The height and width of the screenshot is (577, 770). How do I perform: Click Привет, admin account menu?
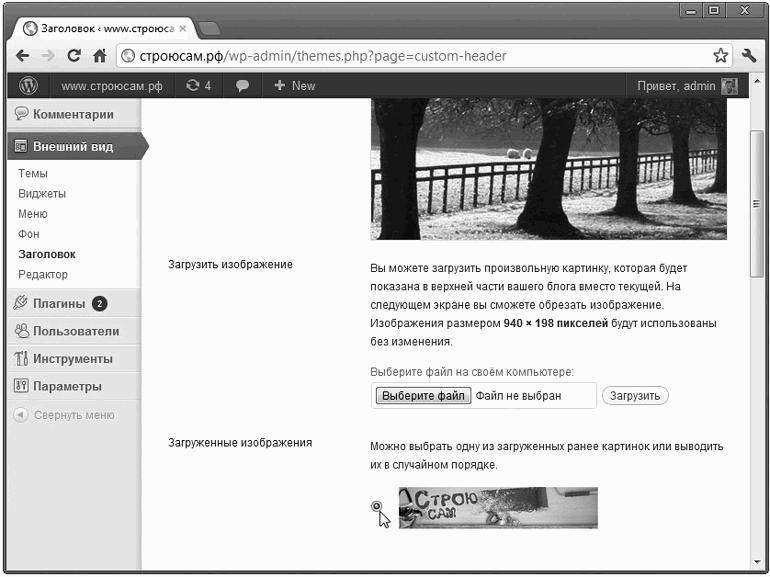tap(676, 86)
